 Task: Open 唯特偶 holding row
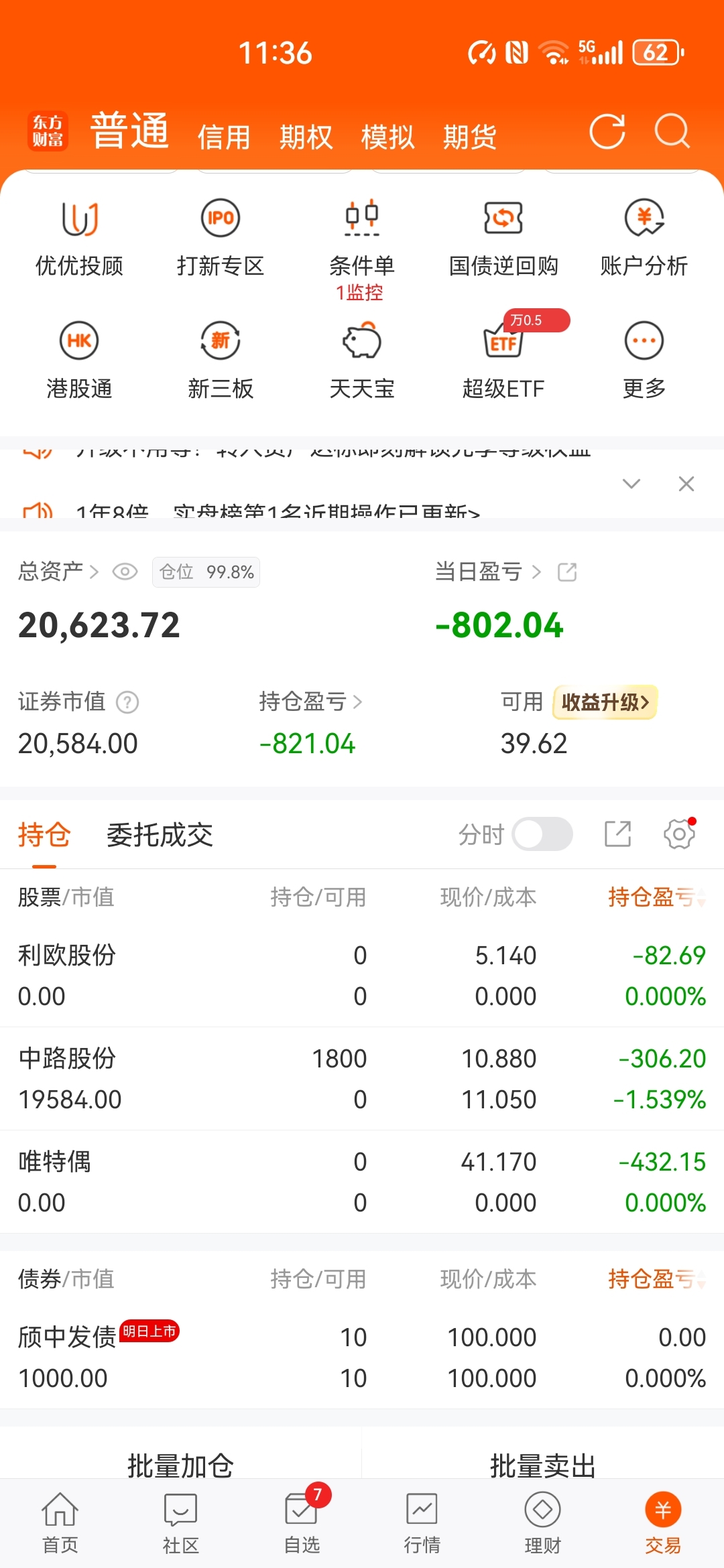(x=362, y=1181)
